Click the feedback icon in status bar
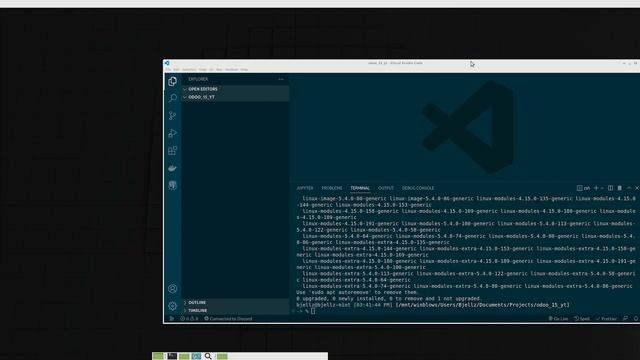 [x=625, y=318]
